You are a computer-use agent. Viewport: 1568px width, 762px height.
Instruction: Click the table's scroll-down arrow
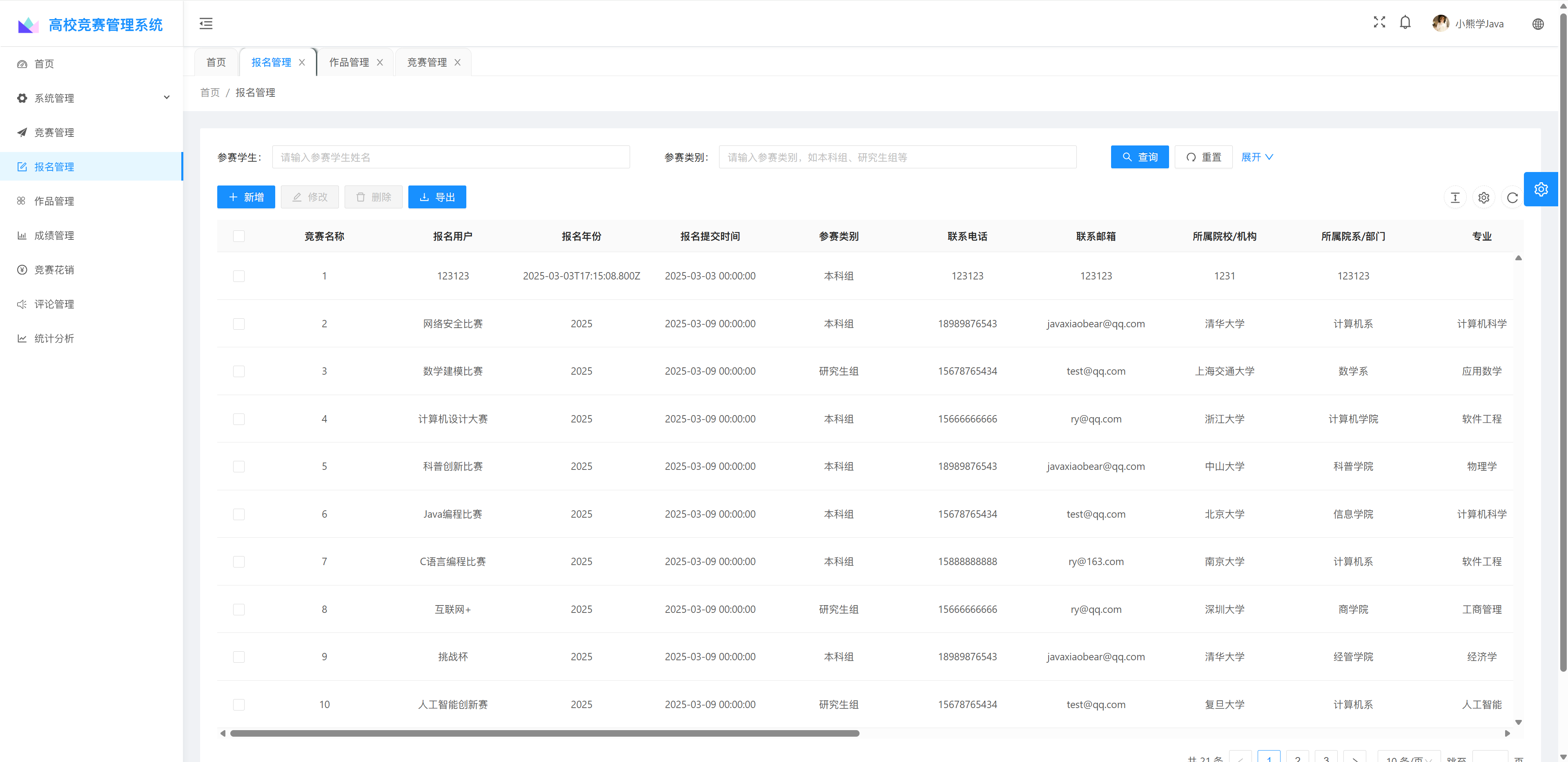[1519, 722]
